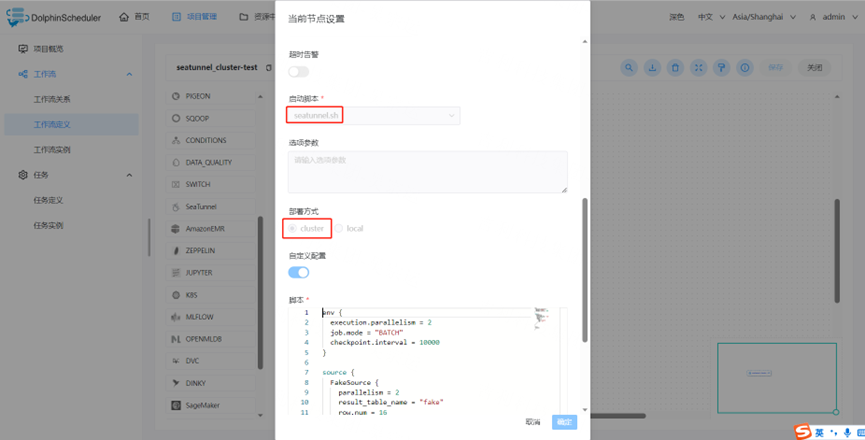Open 工作流定义 in sidebar
Viewport: 865px width, 440px height.
(x=71, y=125)
